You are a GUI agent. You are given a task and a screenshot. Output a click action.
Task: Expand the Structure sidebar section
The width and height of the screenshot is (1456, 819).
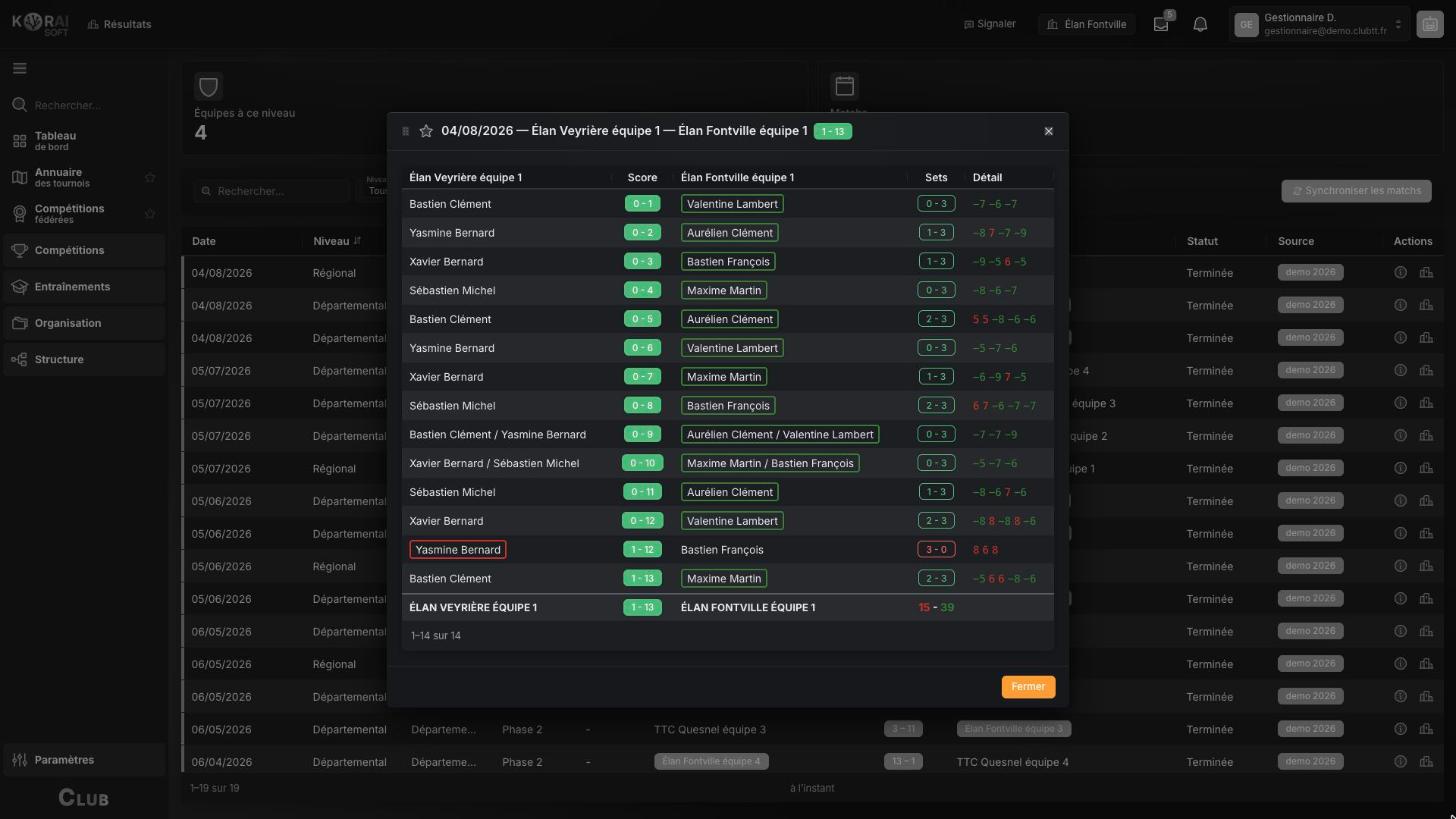(84, 360)
